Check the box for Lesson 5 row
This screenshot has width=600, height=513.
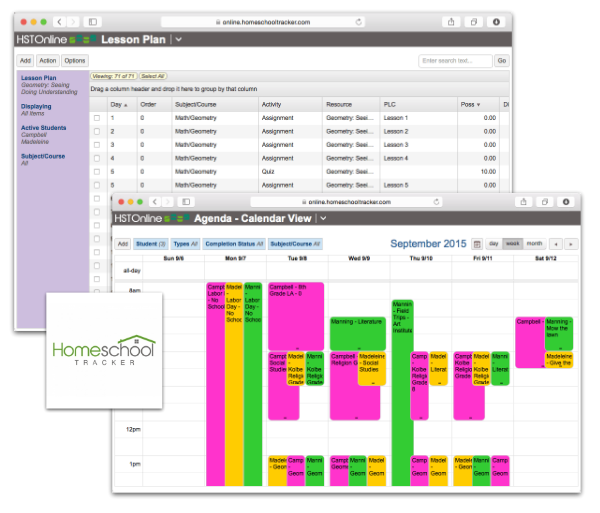pyautogui.click(x=97, y=185)
